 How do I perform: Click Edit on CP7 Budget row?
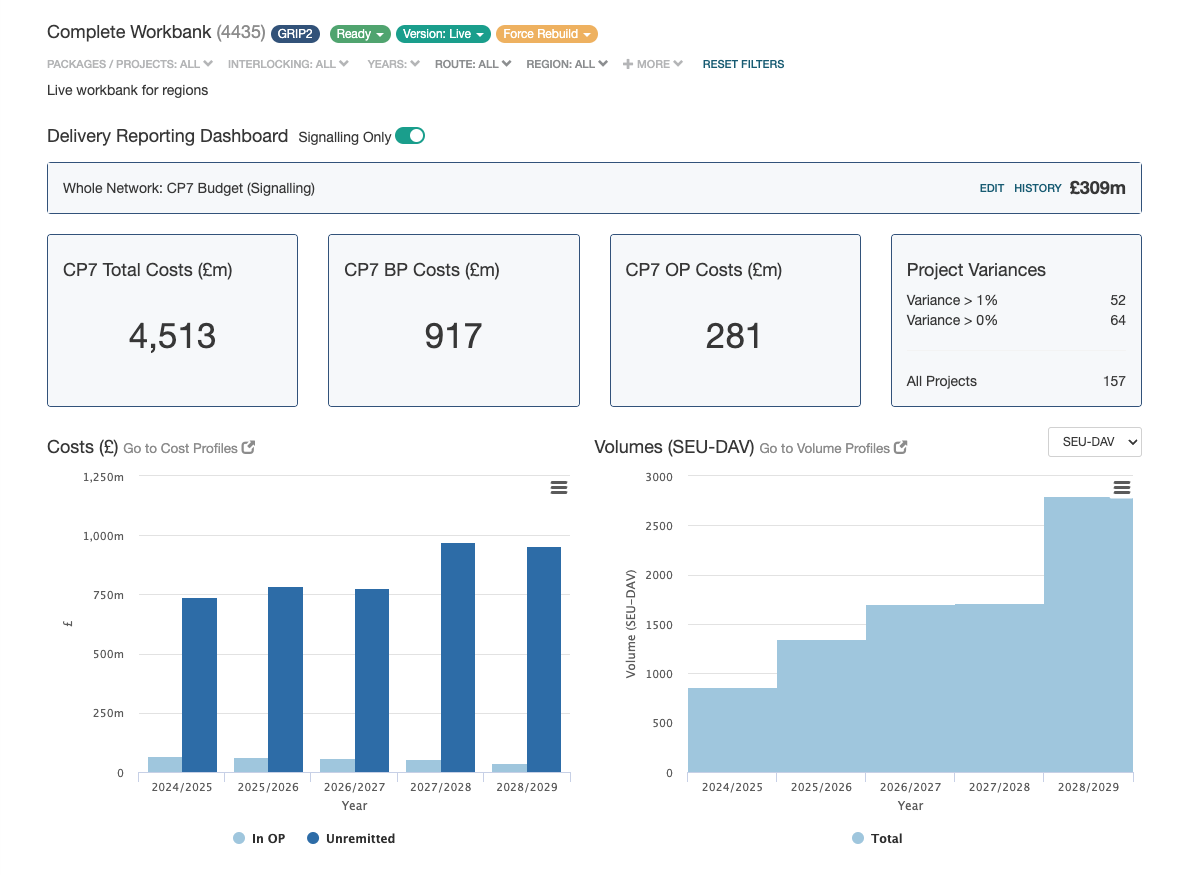(x=991, y=188)
